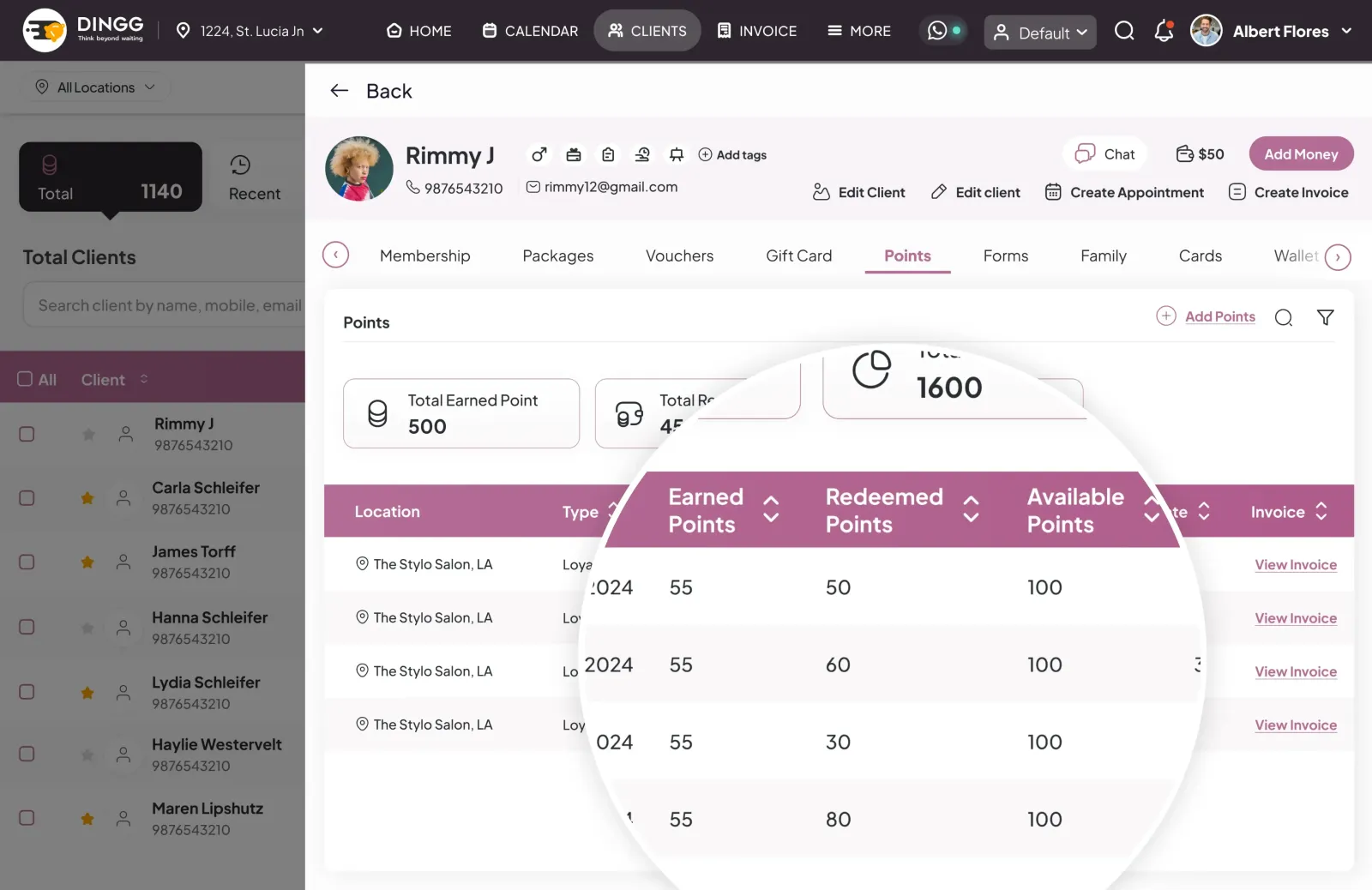Select the Recent clients card
1372x890 pixels.
[256, 177]
